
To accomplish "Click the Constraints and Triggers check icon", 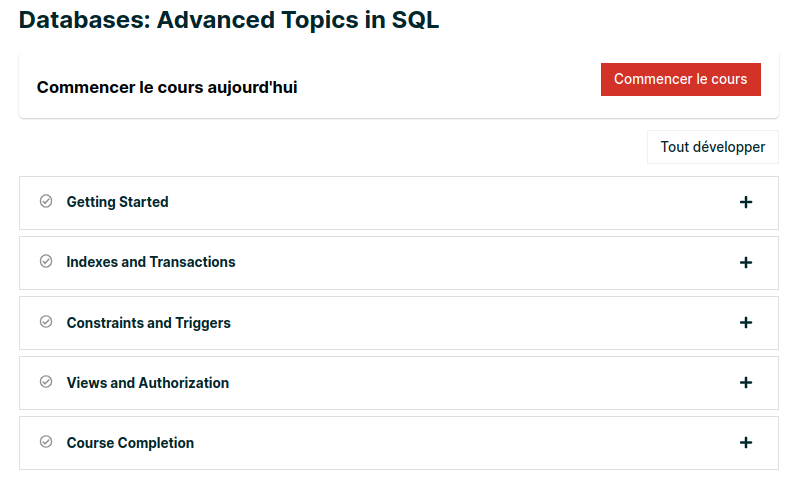I will click(46, 322).
